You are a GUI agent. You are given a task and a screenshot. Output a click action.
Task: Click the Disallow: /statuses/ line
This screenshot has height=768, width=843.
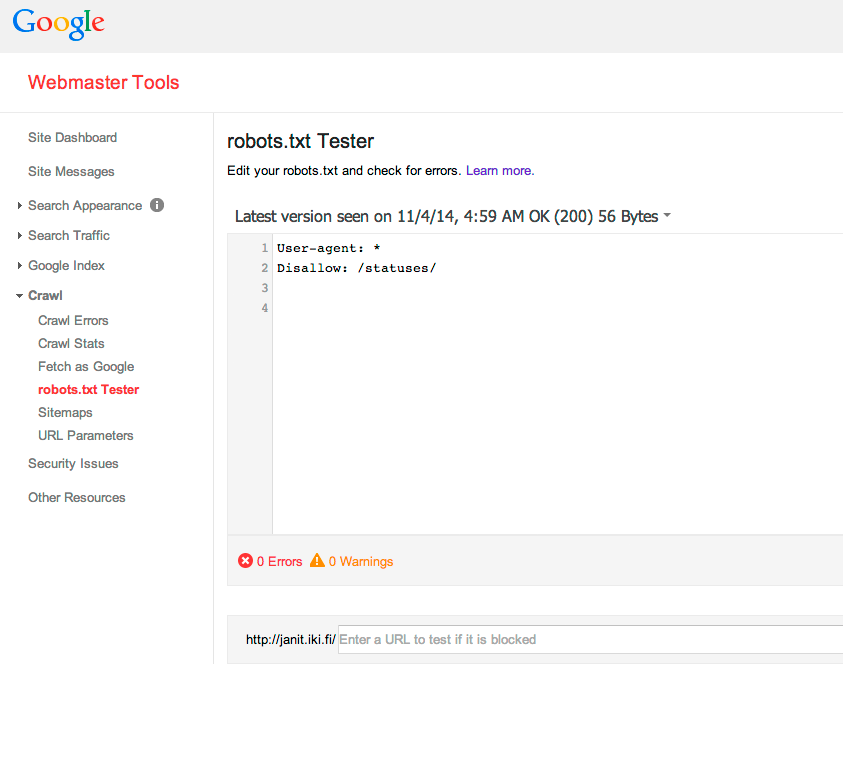coord(356,268)
